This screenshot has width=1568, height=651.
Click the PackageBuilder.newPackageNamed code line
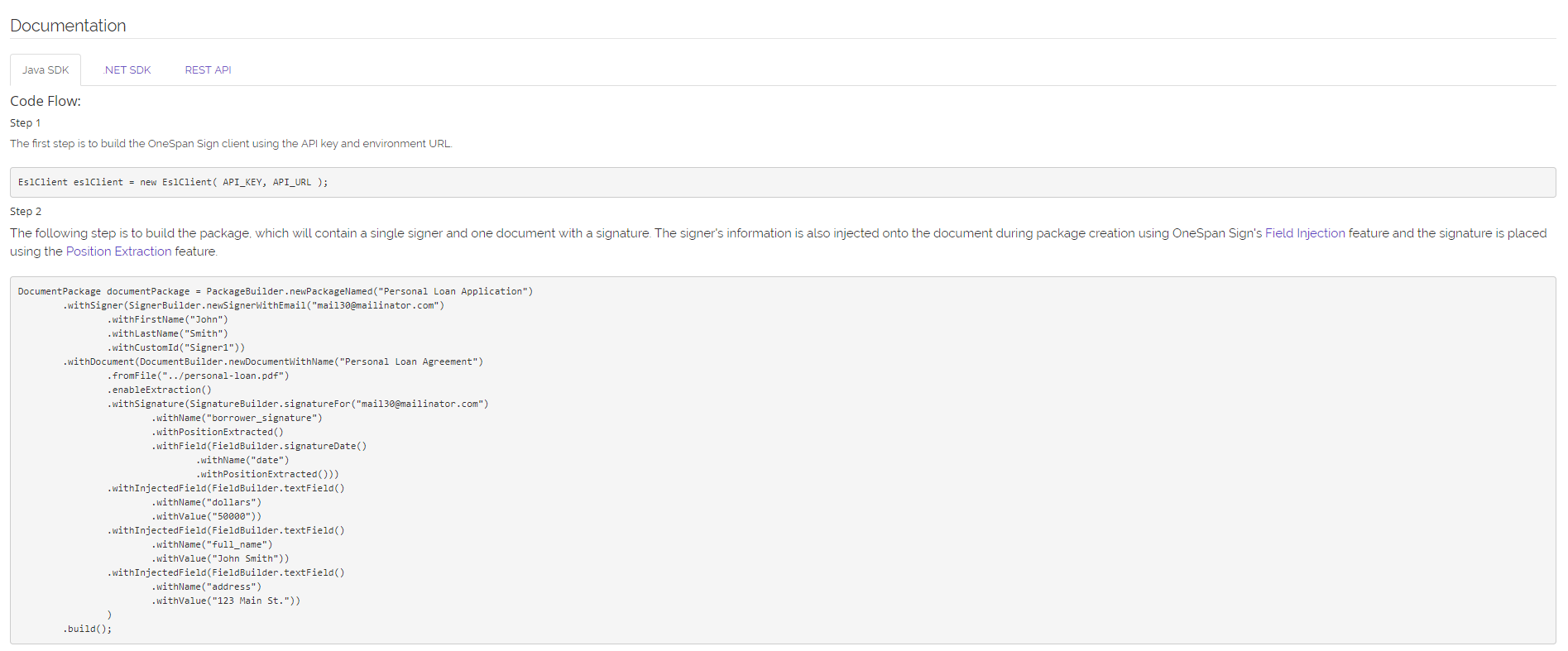[x=276, y=291]
